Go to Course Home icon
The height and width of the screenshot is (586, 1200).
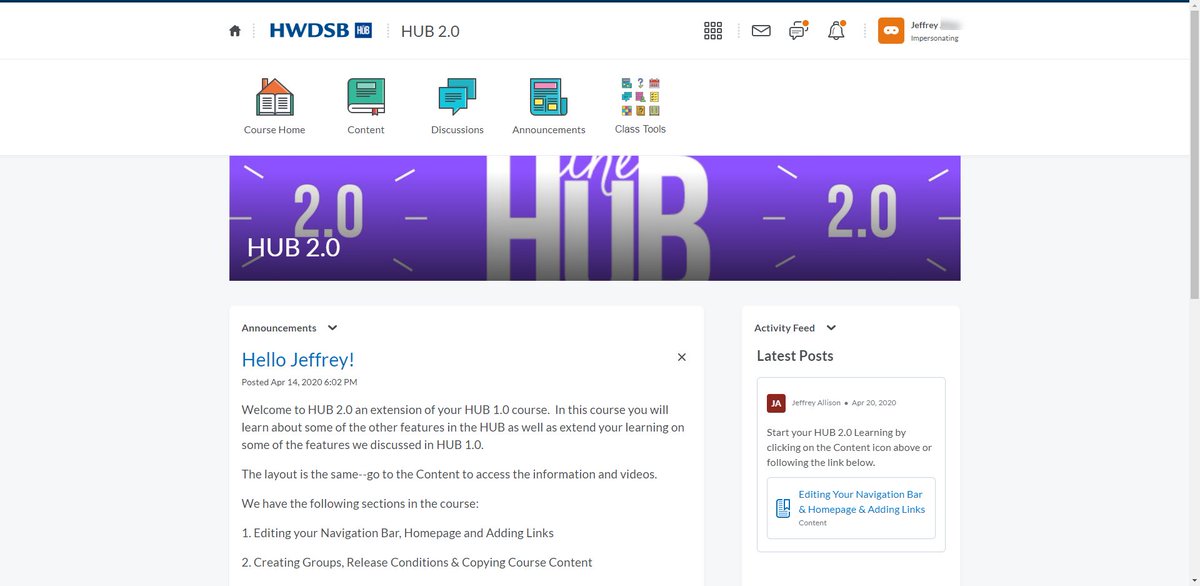pos(275,97)
